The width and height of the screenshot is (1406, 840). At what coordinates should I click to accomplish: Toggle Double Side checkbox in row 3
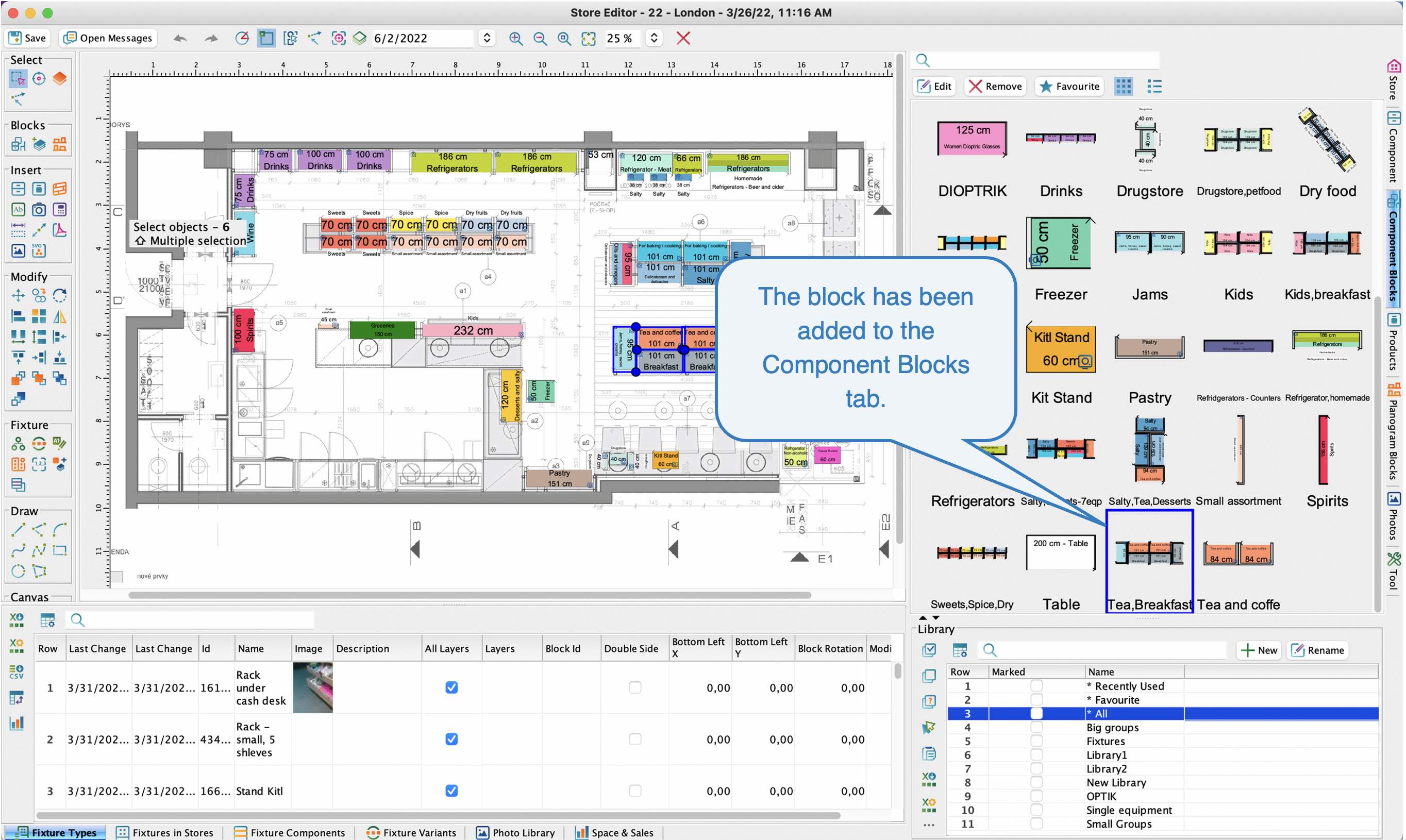(635, 790)
